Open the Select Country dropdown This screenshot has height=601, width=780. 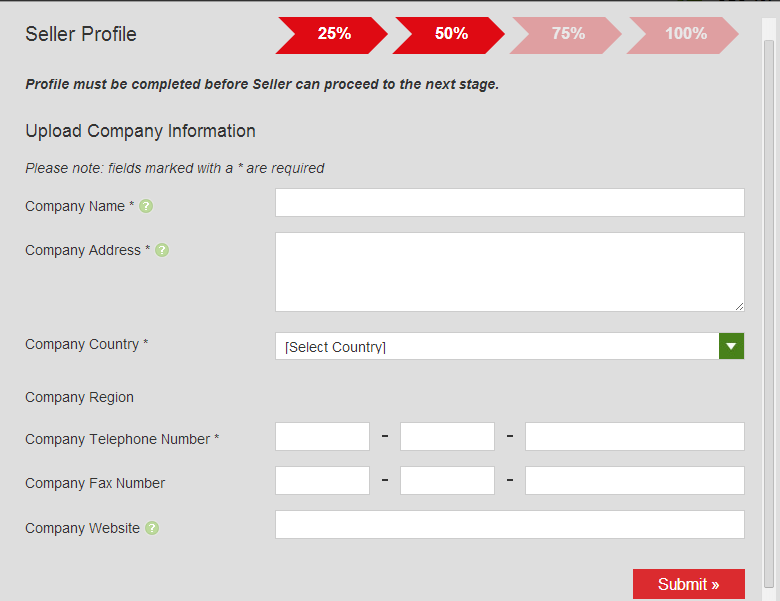497,347
